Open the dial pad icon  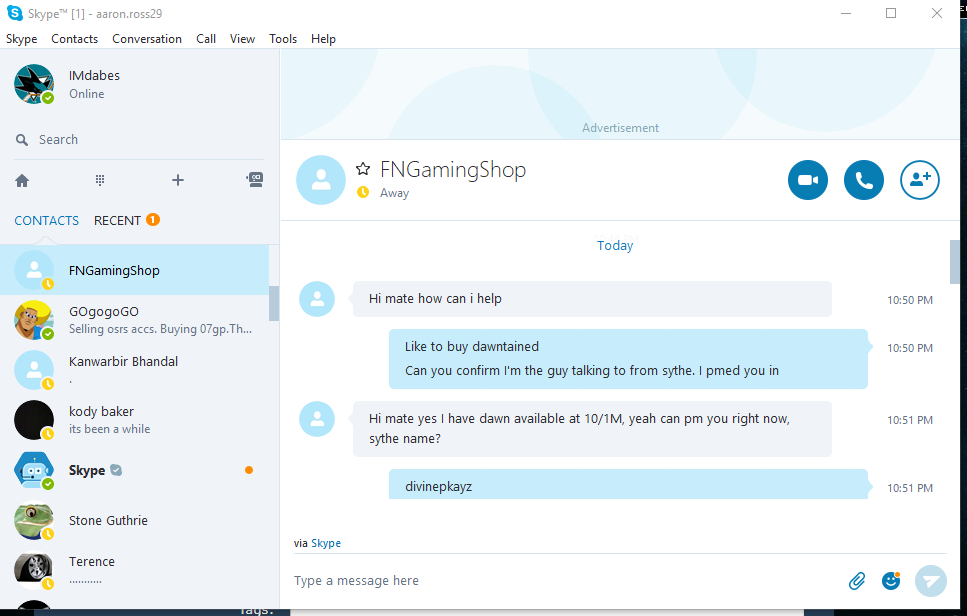pos(100,180)
